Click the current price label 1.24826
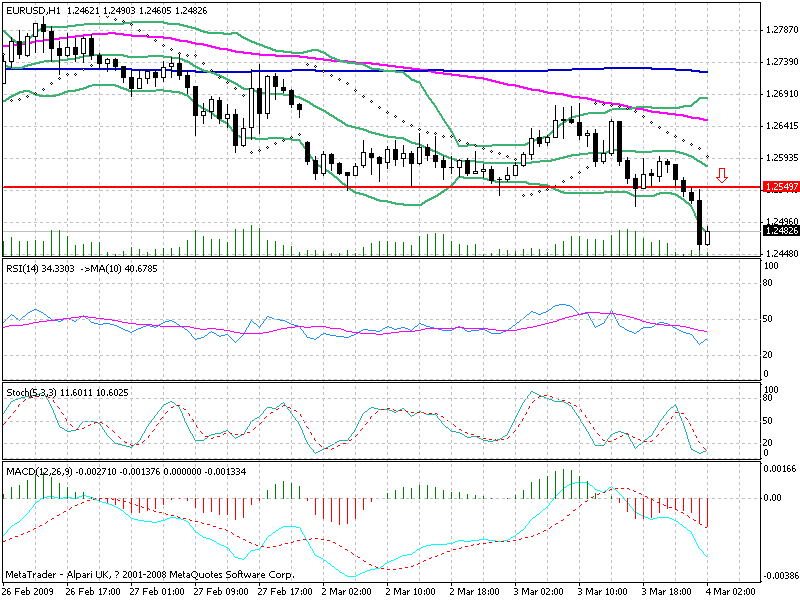The width and height of the screenshot is (800, 600). [x=780, y=231]
